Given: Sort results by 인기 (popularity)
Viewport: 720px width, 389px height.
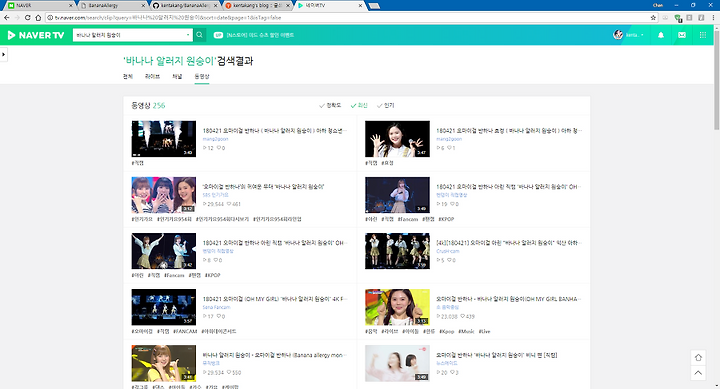Looking at the screenshot, I should (386, 106).
